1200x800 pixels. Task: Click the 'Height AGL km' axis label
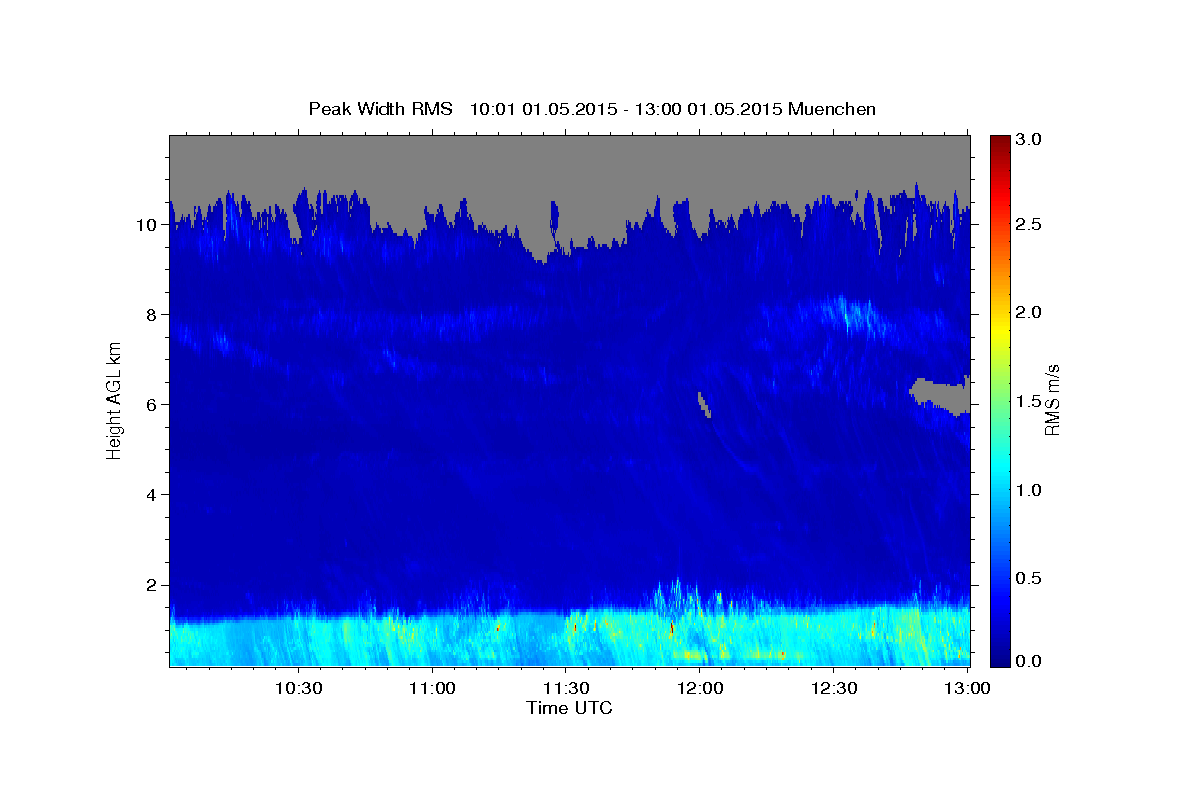coord(114,399)
